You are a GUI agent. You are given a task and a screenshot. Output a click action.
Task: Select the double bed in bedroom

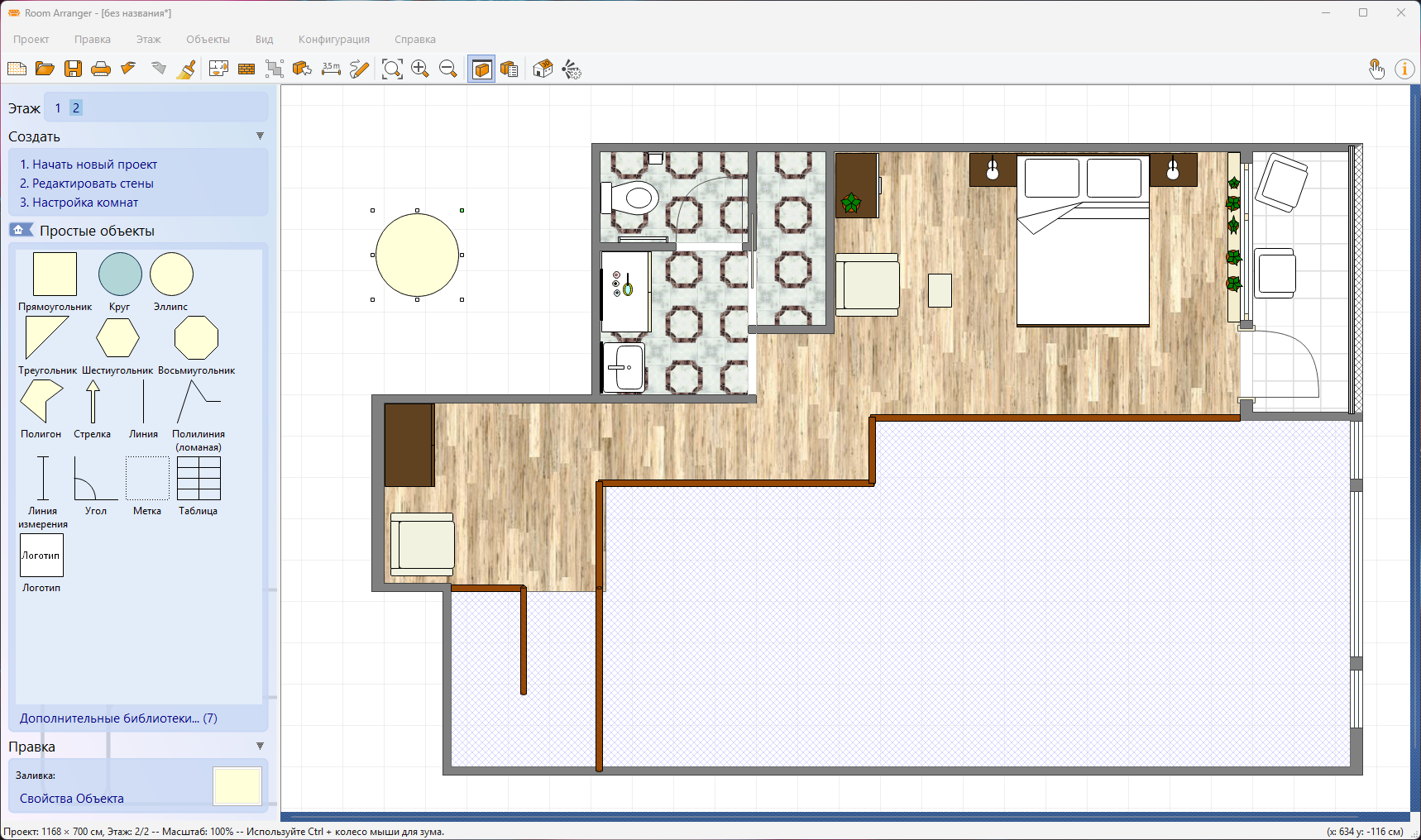tap(1083, 241)
